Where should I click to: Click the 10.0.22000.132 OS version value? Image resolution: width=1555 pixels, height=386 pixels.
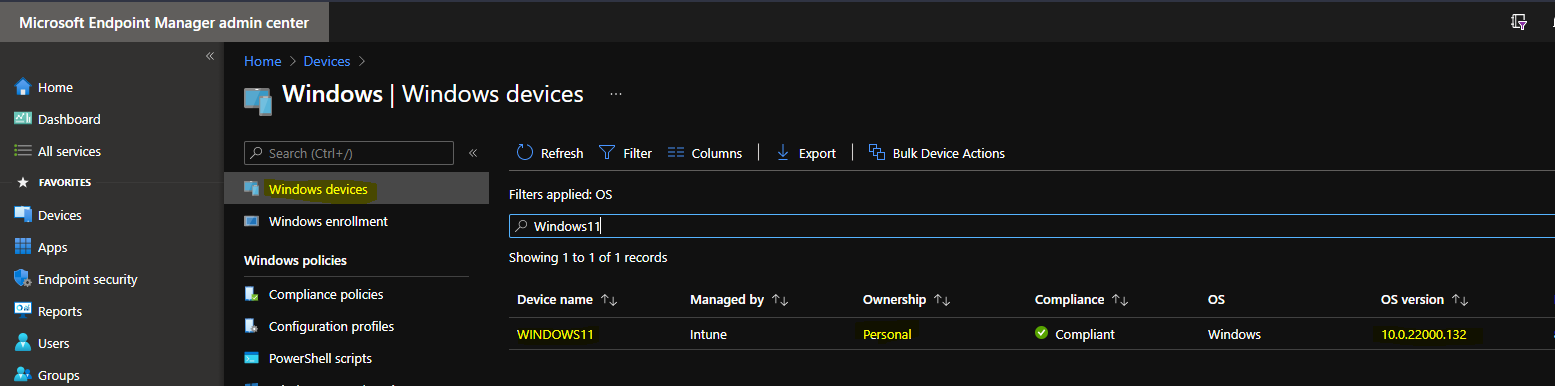pyautogui.click(x=1423, y=334)
